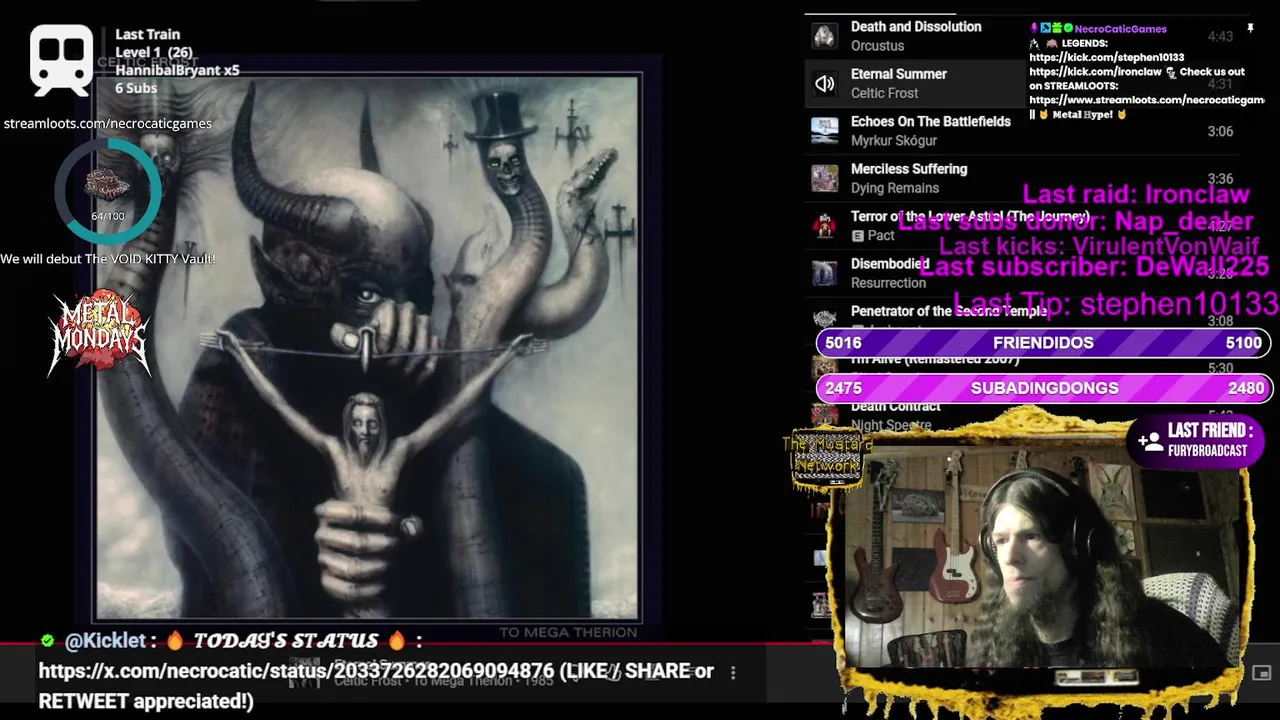Open artist Resurrection

pos(888,283)
